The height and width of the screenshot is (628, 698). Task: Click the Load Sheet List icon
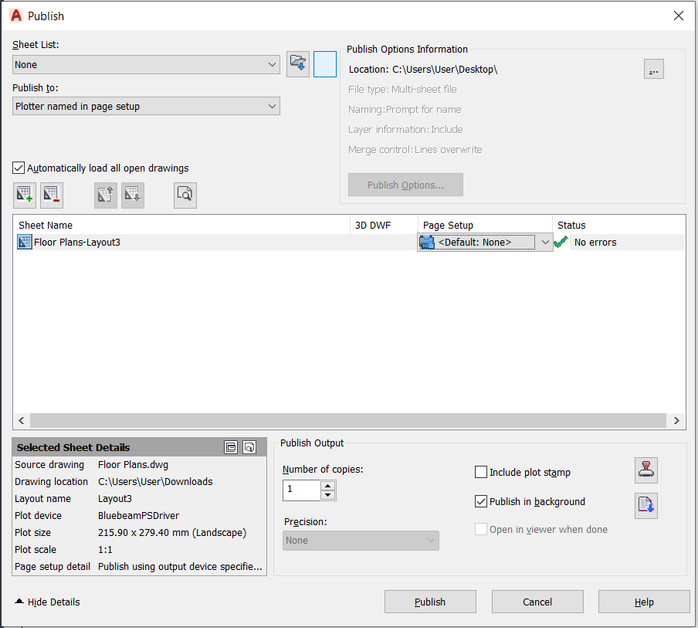coord(298,64)
